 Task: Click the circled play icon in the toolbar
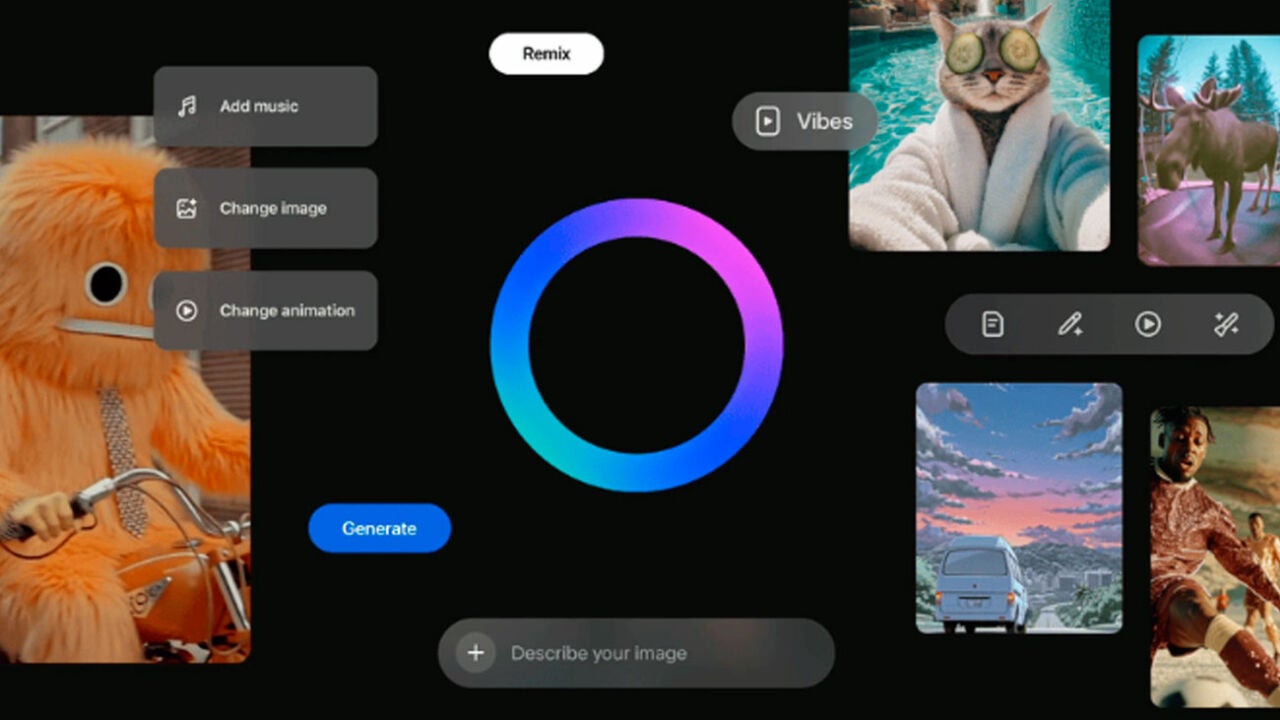click(1148, 324)
